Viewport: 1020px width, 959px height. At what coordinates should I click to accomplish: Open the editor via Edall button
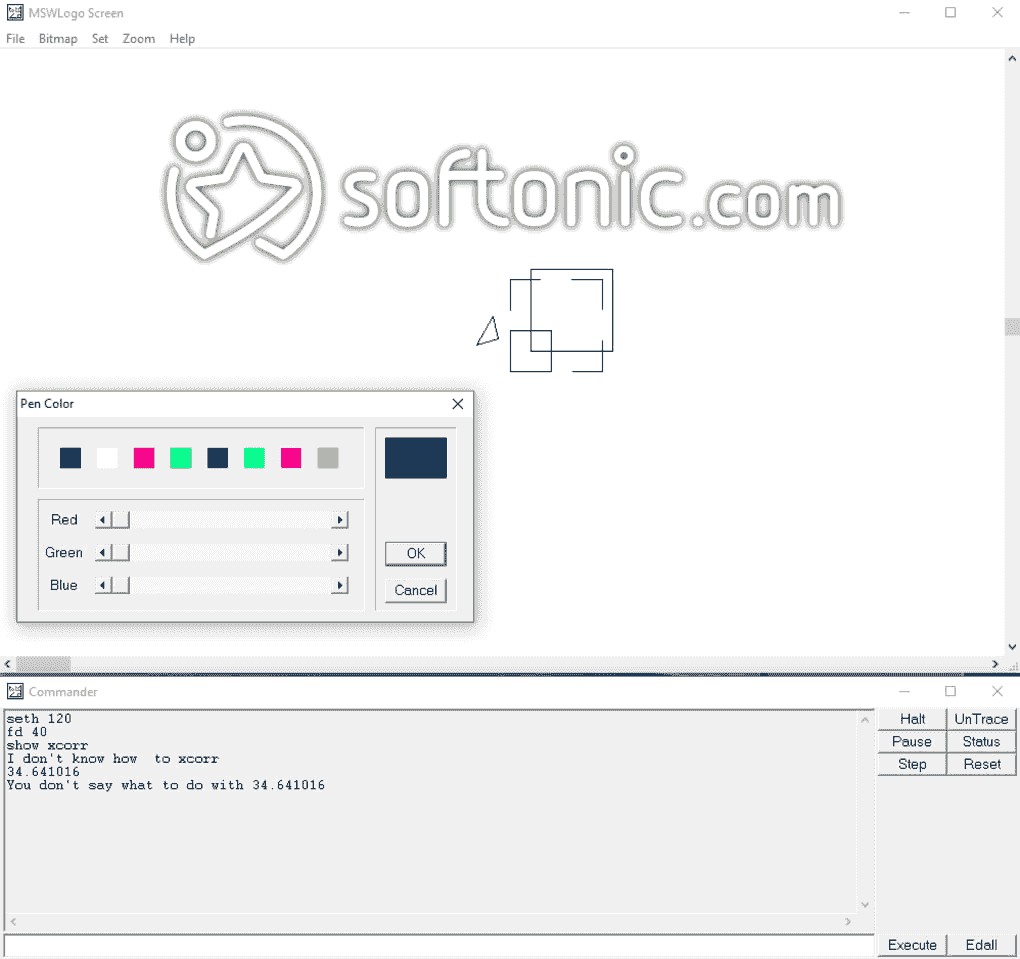pos(980,944)
